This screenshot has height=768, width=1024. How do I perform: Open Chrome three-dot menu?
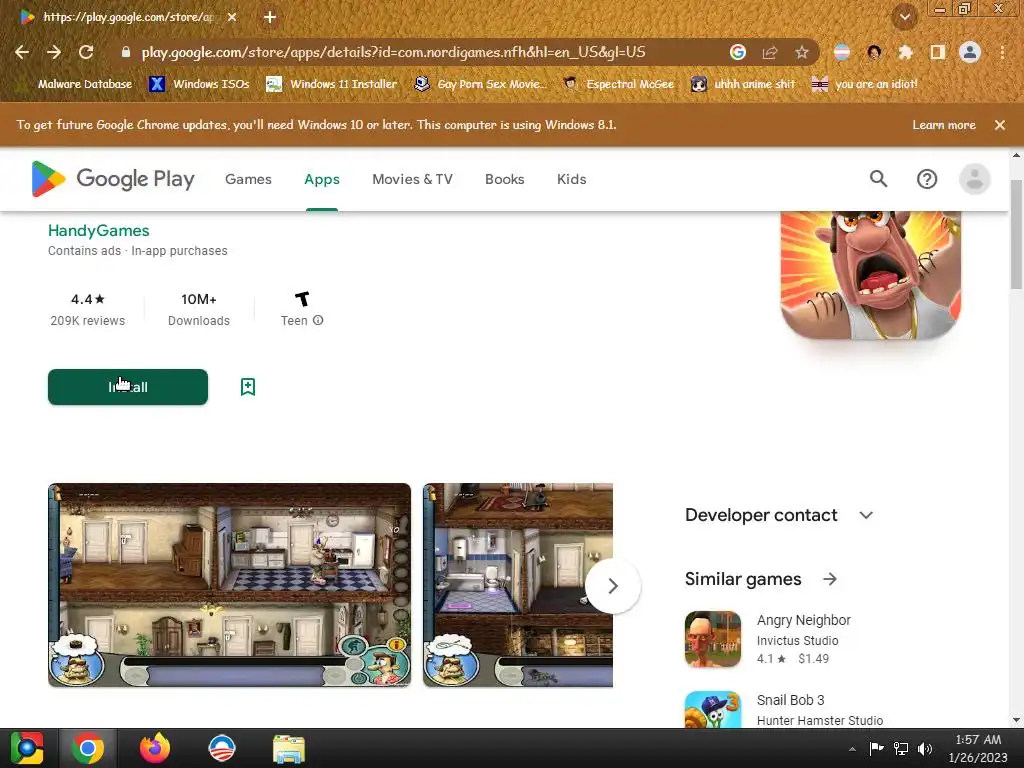pyautogui.click(x=1002, y=52)
